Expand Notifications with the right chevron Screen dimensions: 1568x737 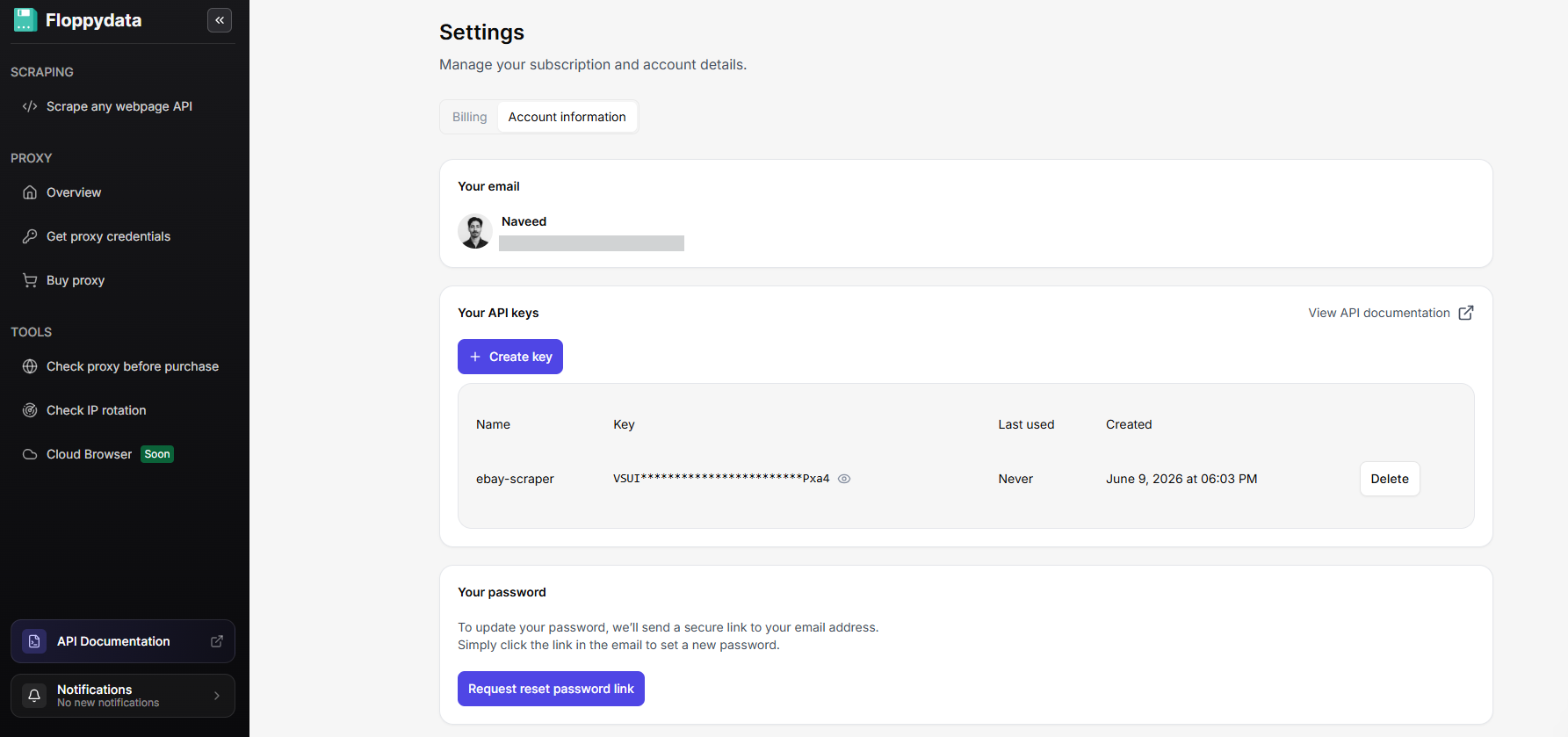click(217, 696)
